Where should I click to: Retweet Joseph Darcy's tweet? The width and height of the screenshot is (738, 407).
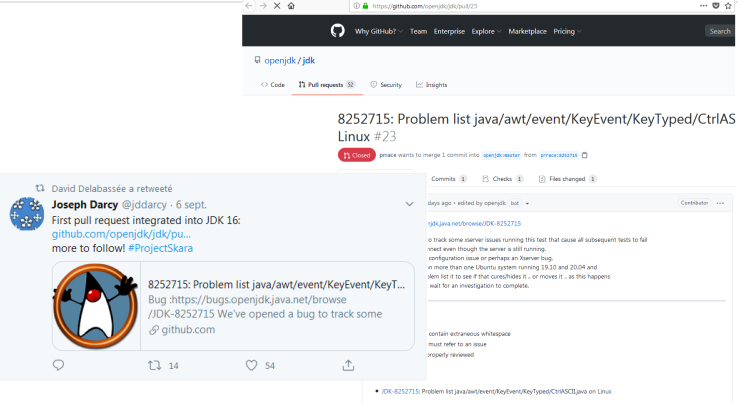point(155,365)
